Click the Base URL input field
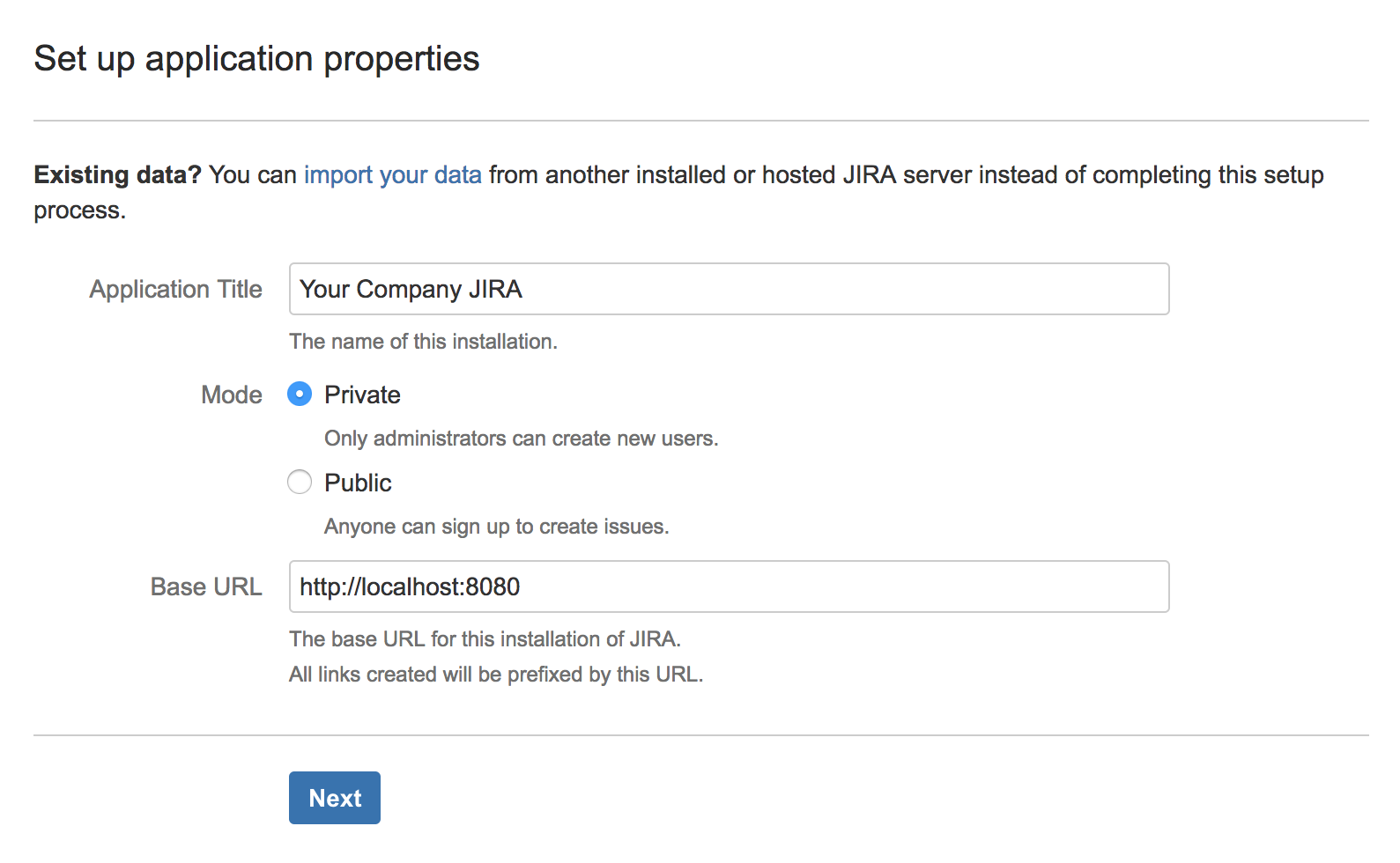This screenshot has height=863, width=1400. pos(729,586)
